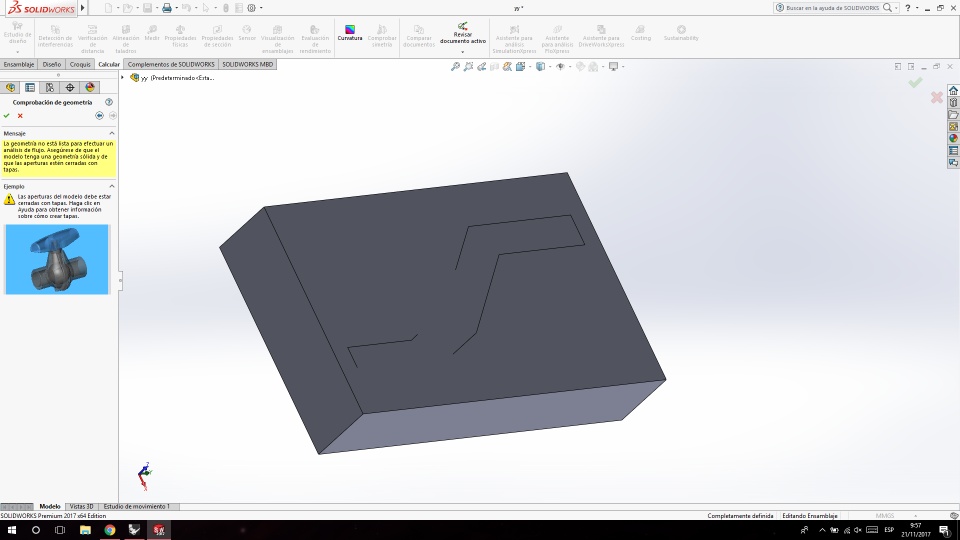This screenshot has height=540, width=960.
Task: Click the Curvatura tool in the ribbon
Action: 350,33
